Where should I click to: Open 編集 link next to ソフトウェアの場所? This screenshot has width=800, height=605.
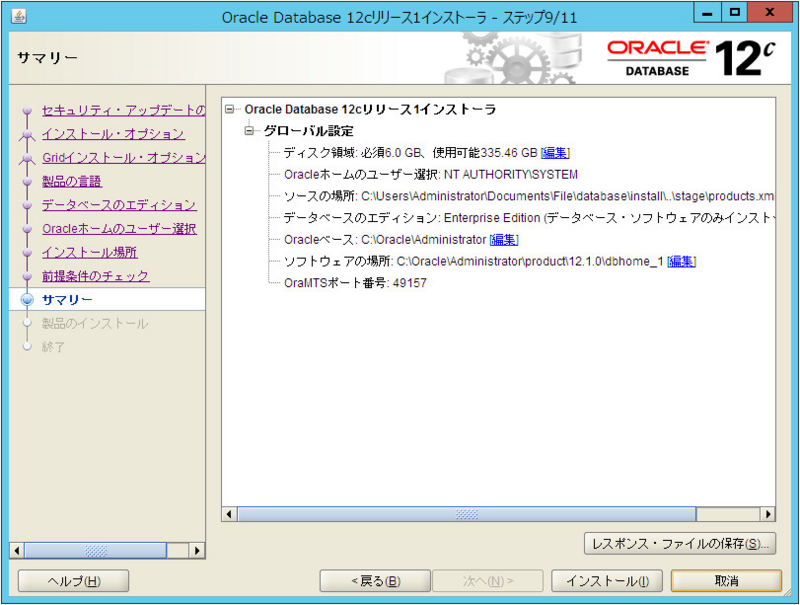click(682, 262)
